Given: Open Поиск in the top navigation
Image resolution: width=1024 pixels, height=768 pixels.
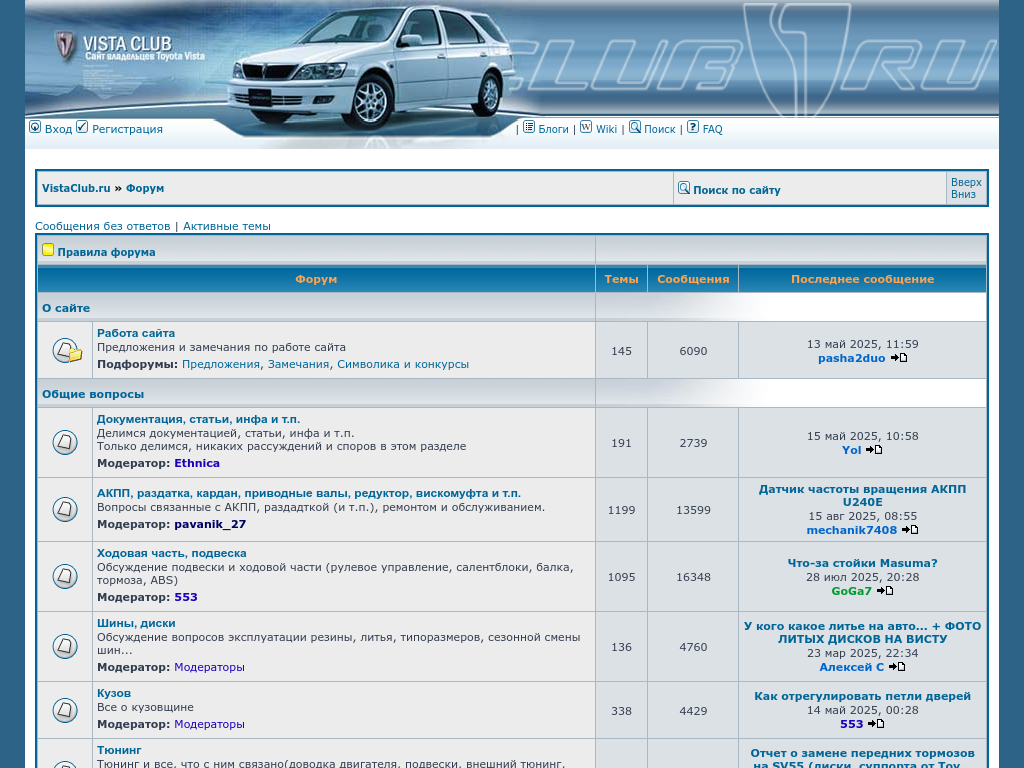Looking at the screenshot, I should point(660,129).
